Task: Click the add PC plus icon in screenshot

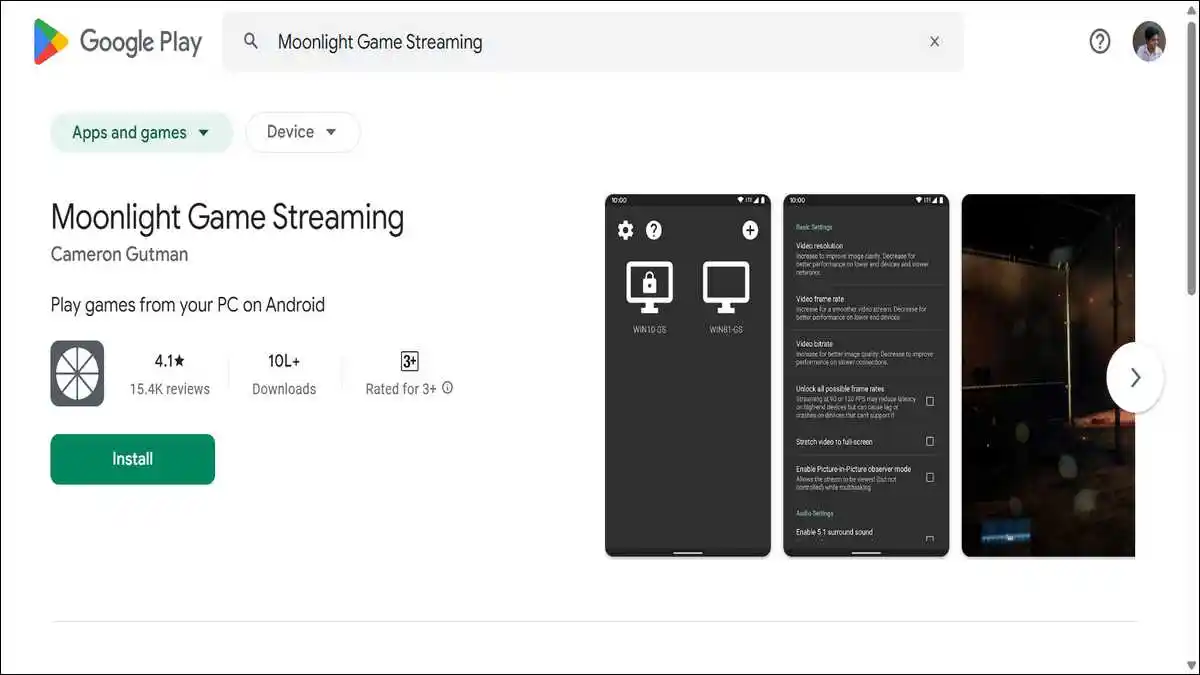Action: (x=750, y=231)
